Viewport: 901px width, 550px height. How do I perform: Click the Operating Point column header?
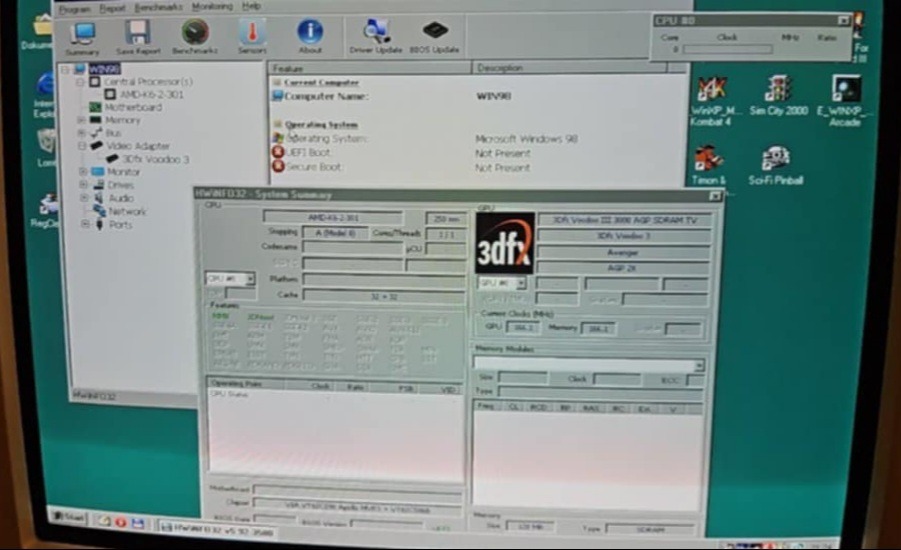[x=247, y=384]
